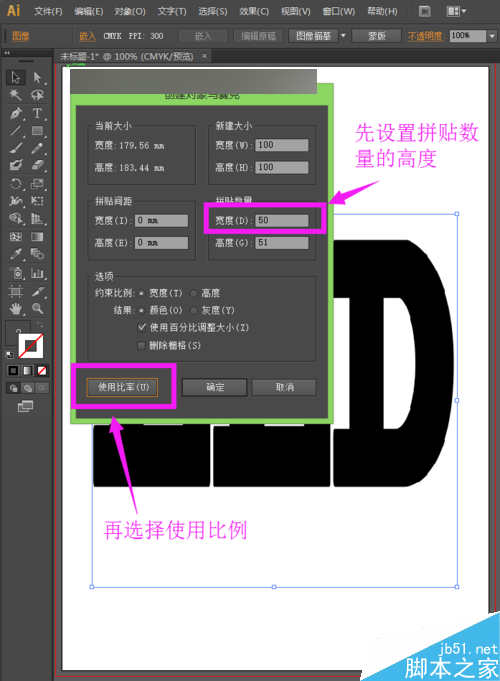Enable 删除栅格(S) checkbox

tap(141, 346)
